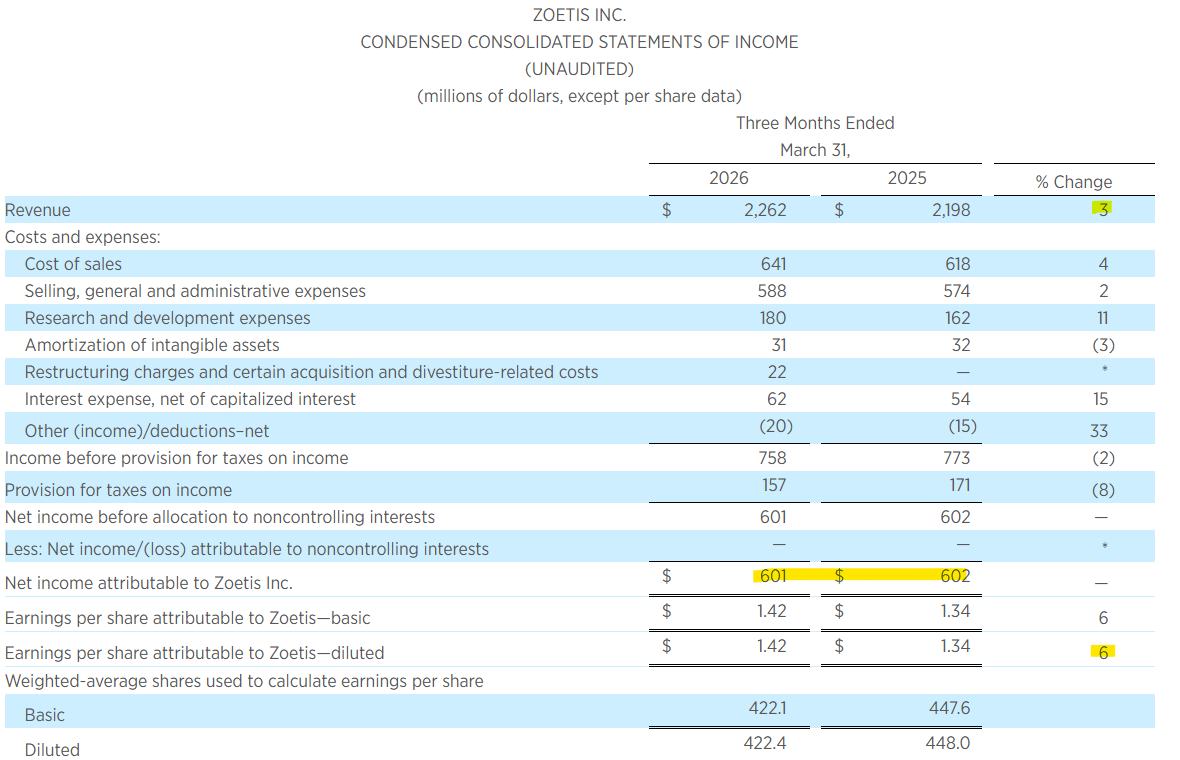Image resolution: width=1180 pixels, height=760 pixels.
Task: Click 'Selling, general and administrative expenses' label
Action: 195,291
